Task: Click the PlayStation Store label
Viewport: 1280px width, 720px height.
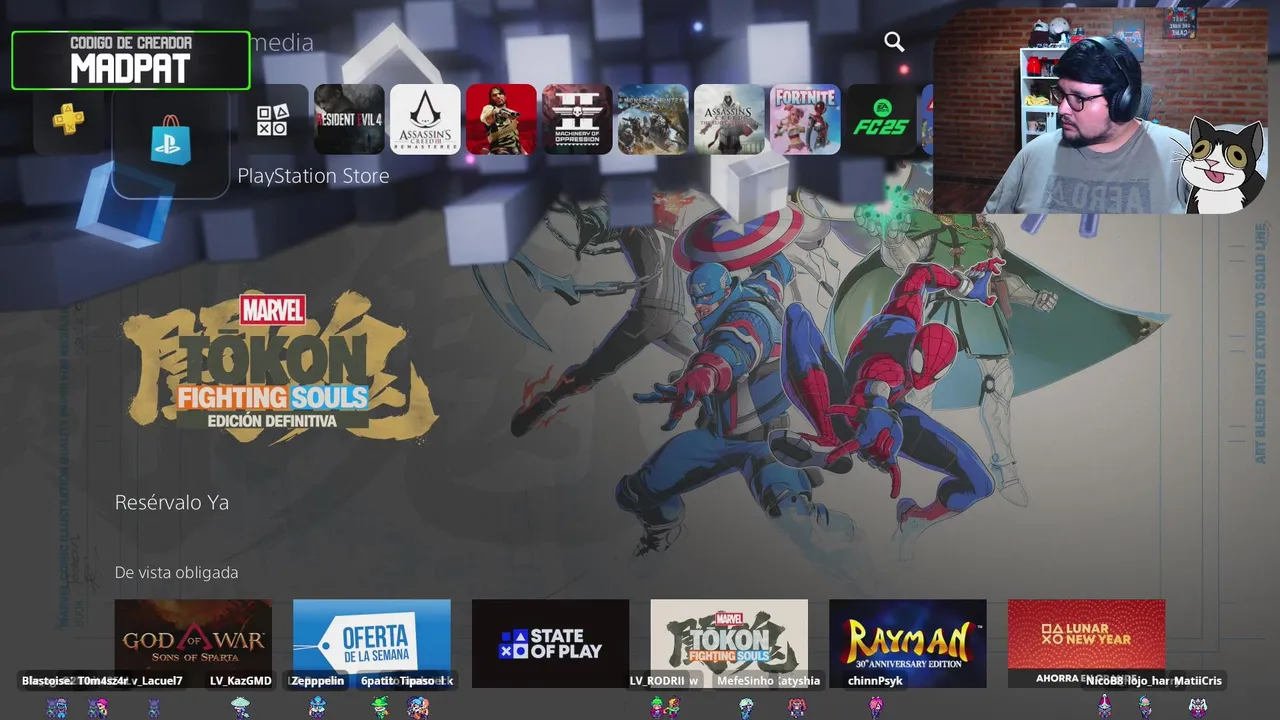Action: click(313, 176)
